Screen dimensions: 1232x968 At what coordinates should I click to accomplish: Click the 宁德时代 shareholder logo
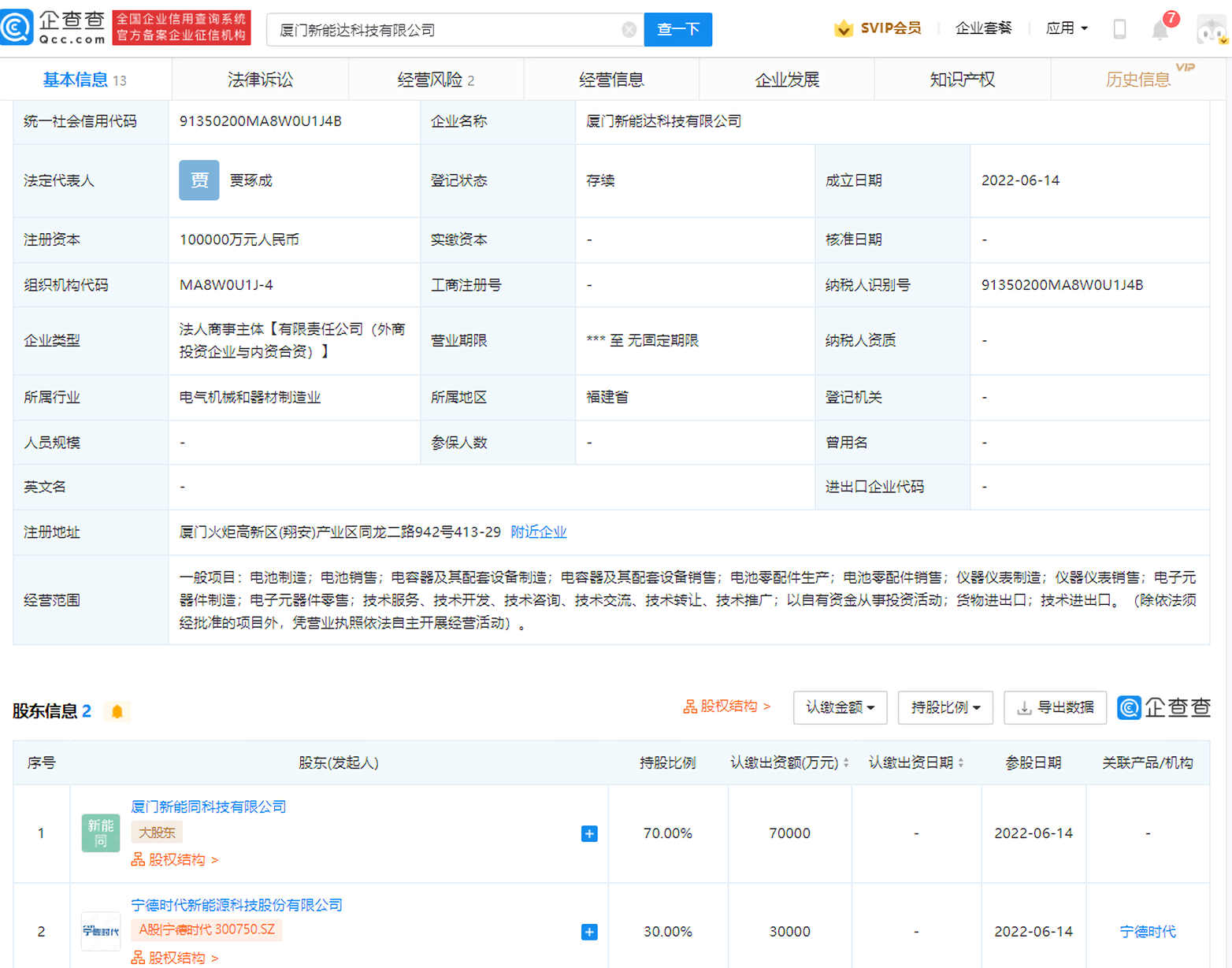pos(101,932)
